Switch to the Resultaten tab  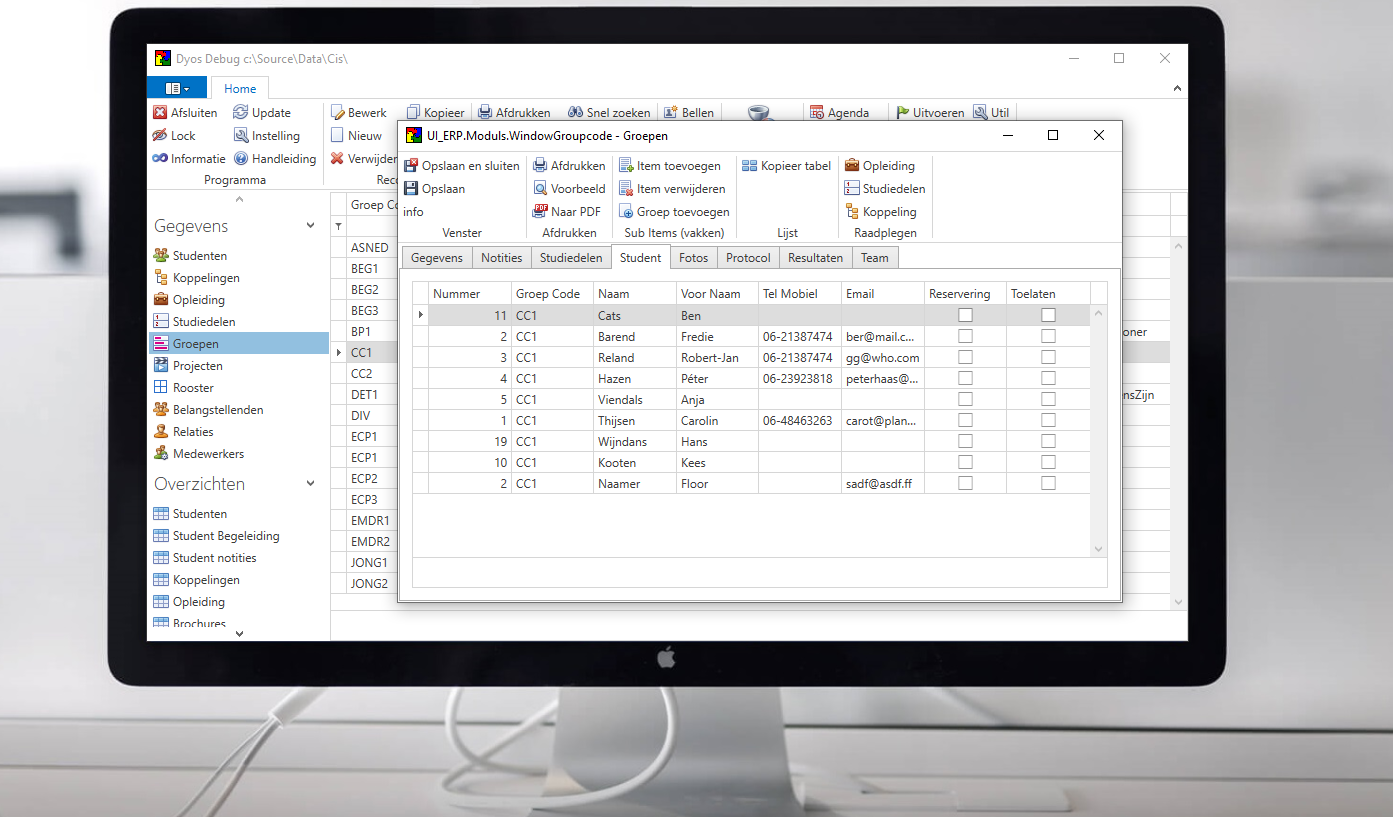(815, 258)
